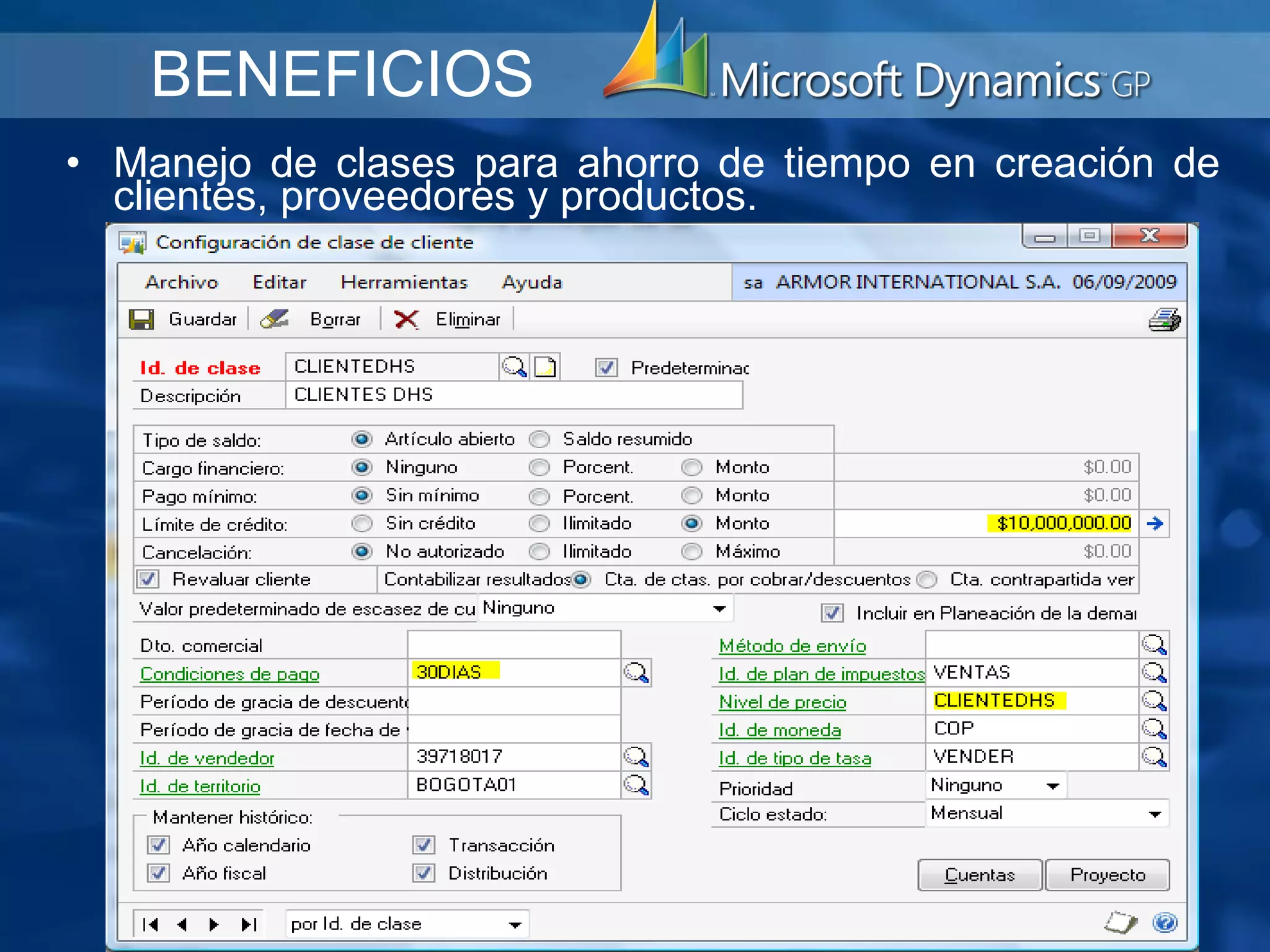The width and height of the screenshot is (1270, 952).
Task: Click the Guardar save disk icon
Action: click(x=141, y=319)
